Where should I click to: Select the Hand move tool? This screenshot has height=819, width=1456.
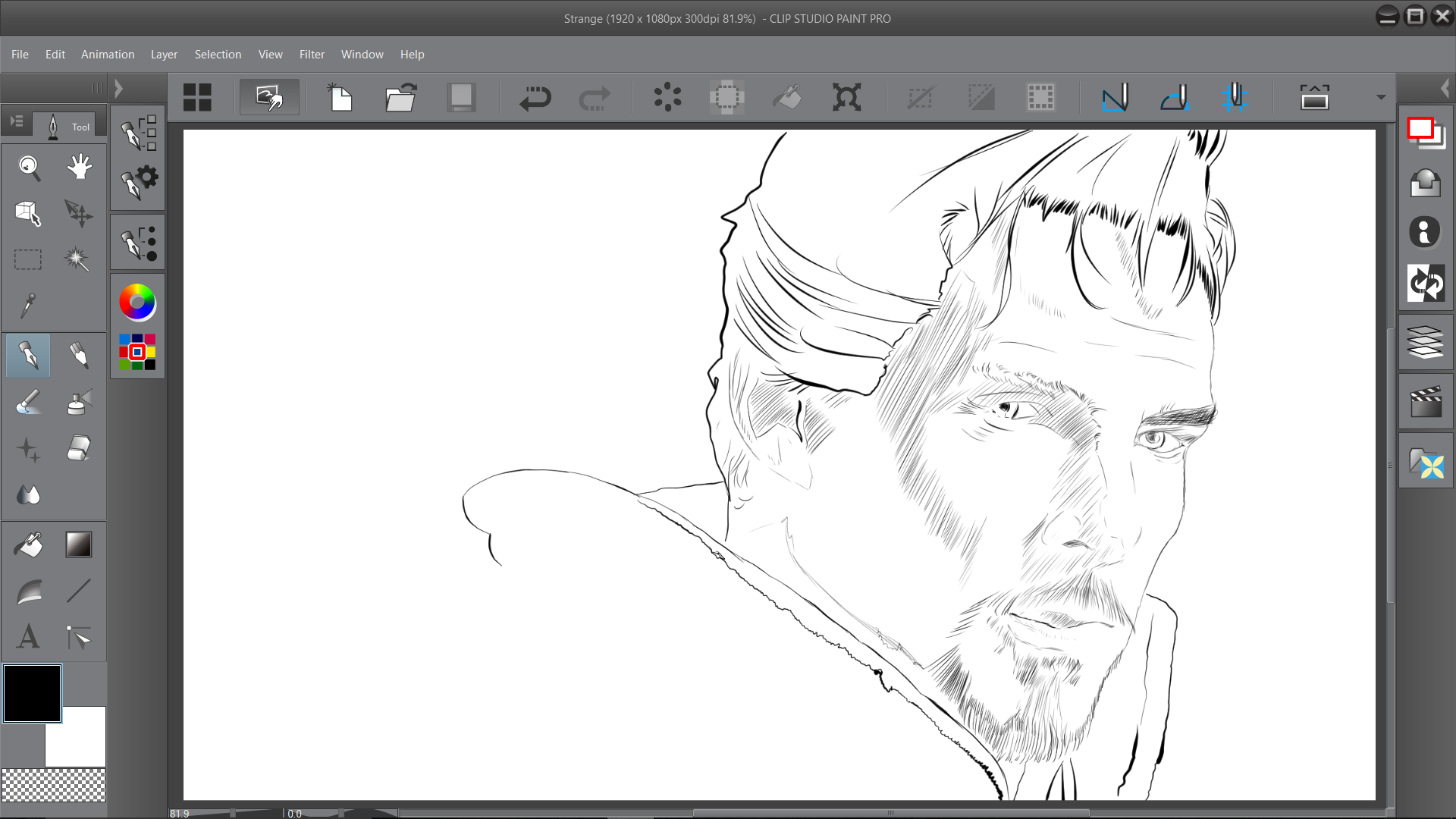click(79, 167)
